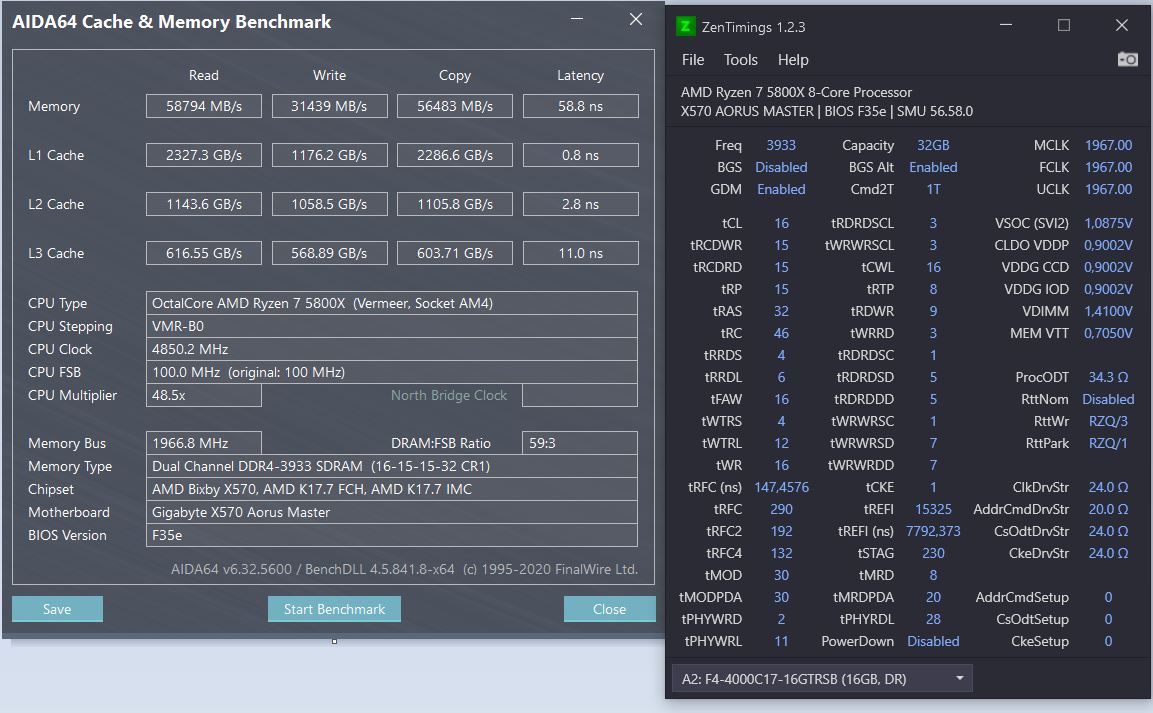Click the CPU Stepping value VMR-B0
The width and height of the screenshot is (1153, 713).
(391, 326)
